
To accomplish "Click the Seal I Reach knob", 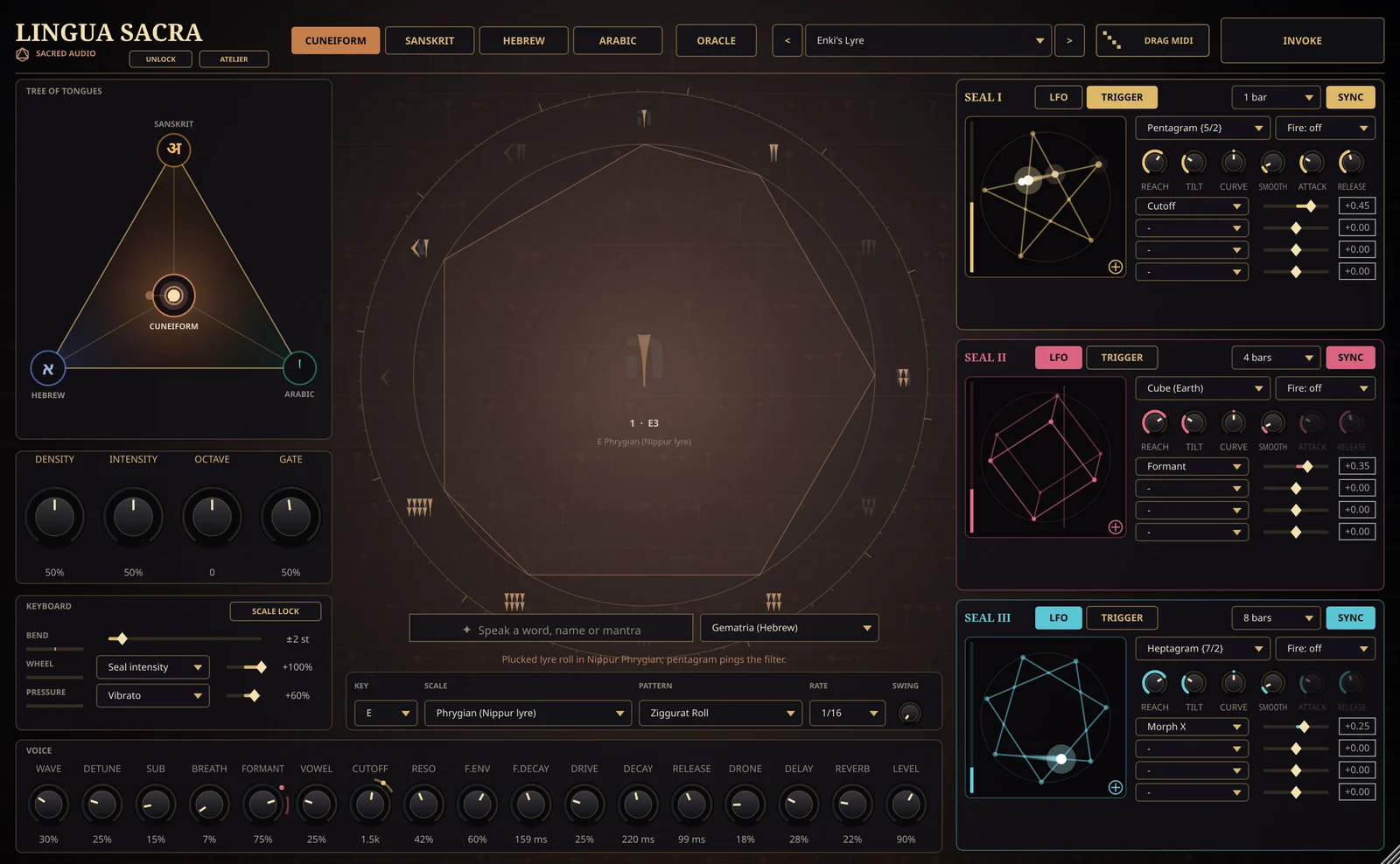I will tap(1154, 163).
